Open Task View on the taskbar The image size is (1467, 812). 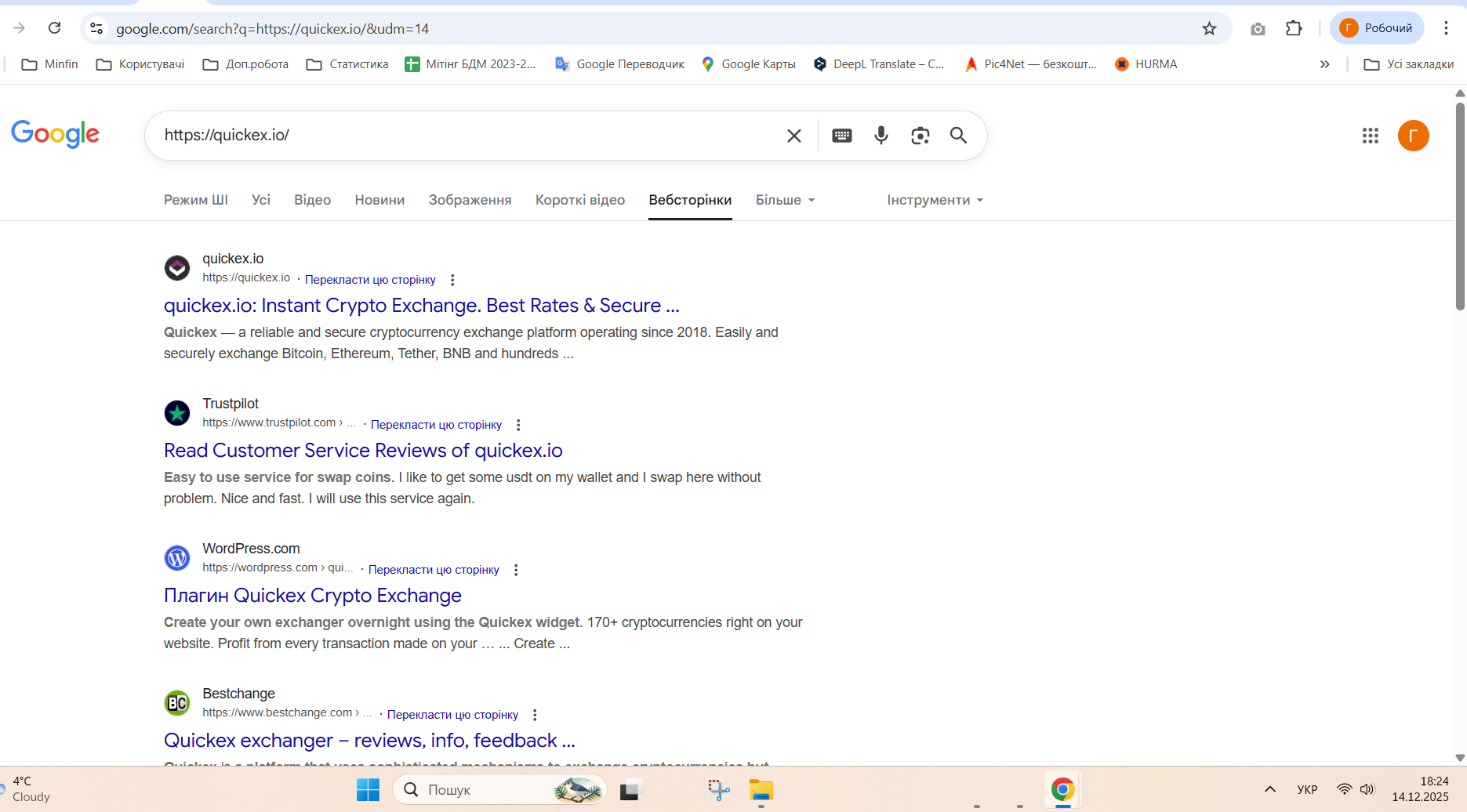[x=631, y=790]
